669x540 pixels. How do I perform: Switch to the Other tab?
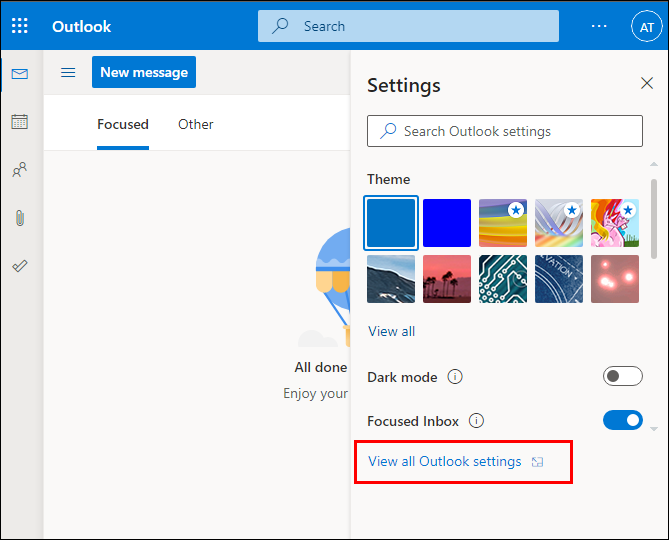click(196, 125)
